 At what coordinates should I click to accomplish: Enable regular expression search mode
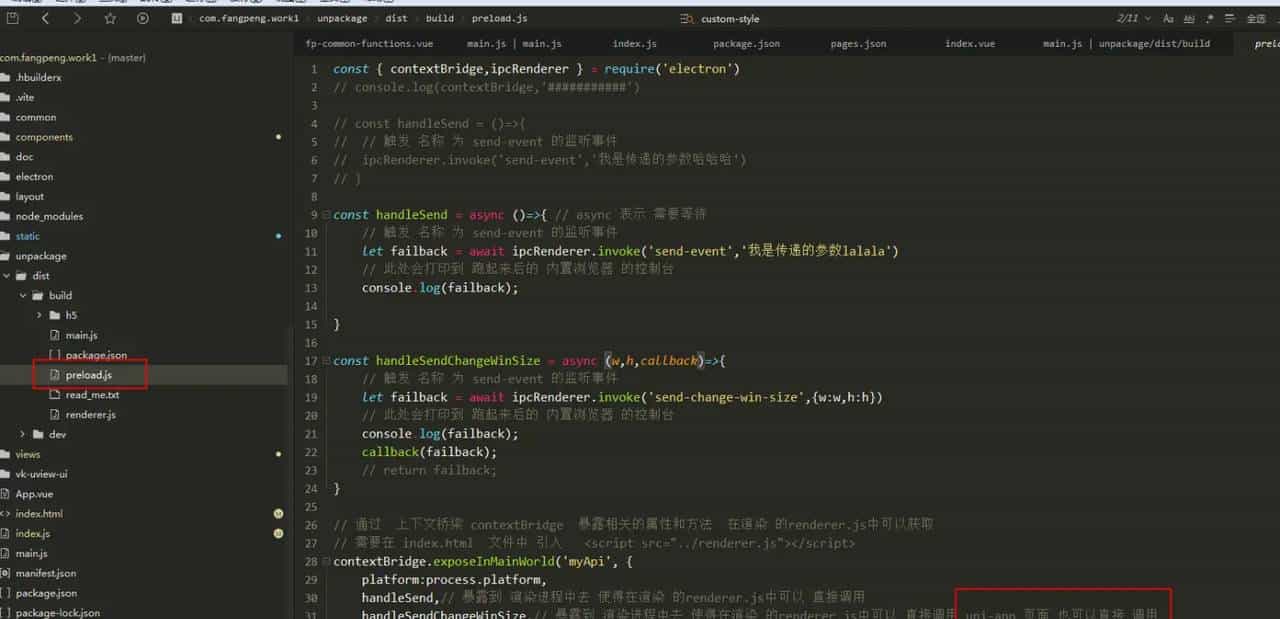1210,18
